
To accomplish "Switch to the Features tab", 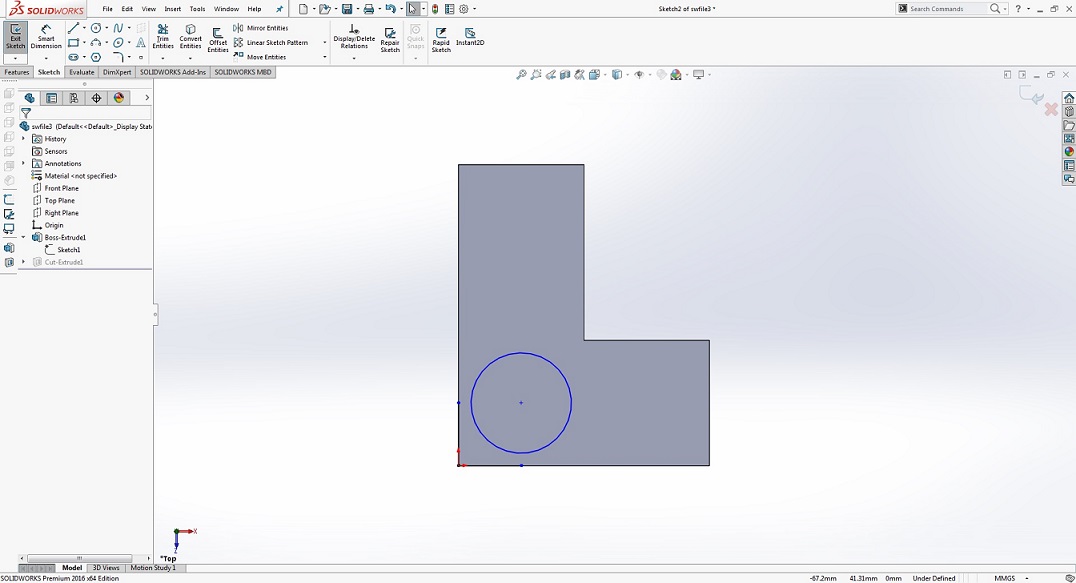I will tap(16, 72).
